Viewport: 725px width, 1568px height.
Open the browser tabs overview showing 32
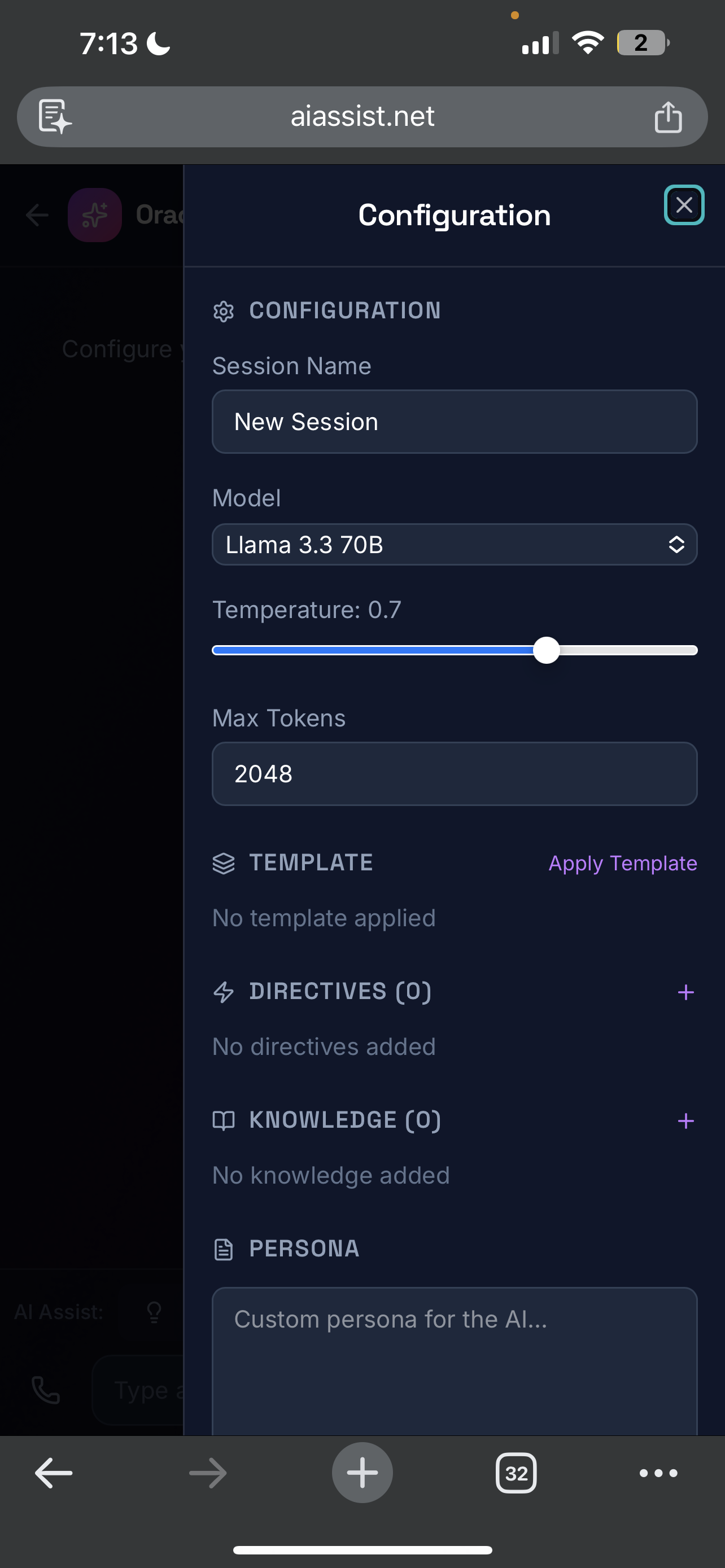click(x=516, y=1473)
